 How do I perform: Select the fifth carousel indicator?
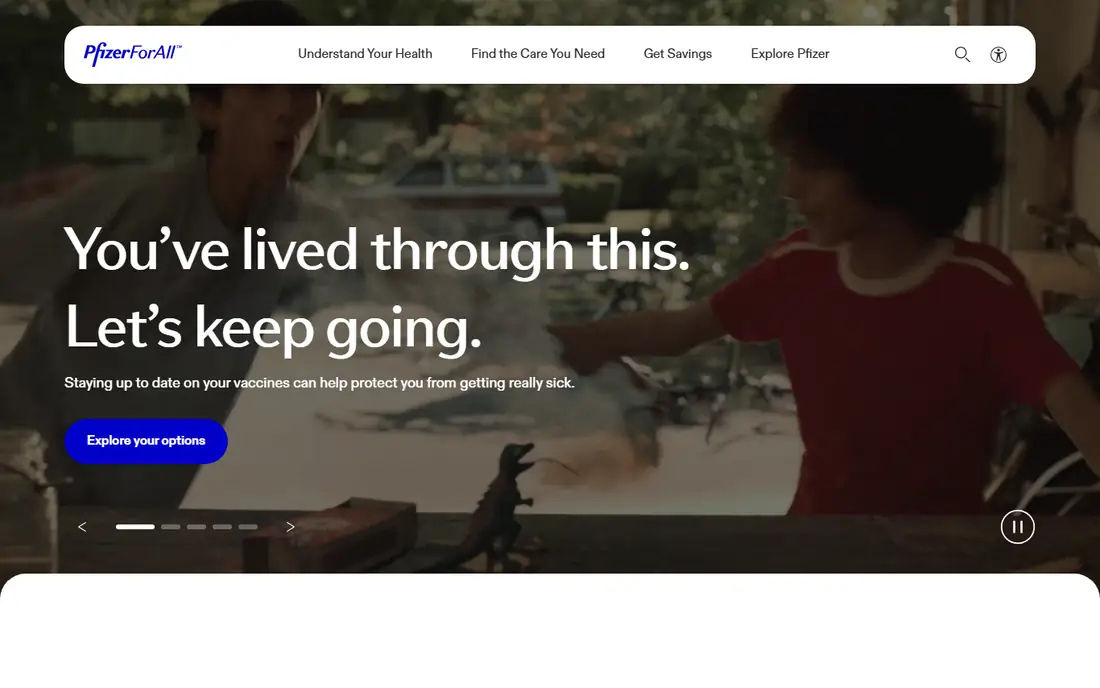pyautogui.click(x=248, y=527)
